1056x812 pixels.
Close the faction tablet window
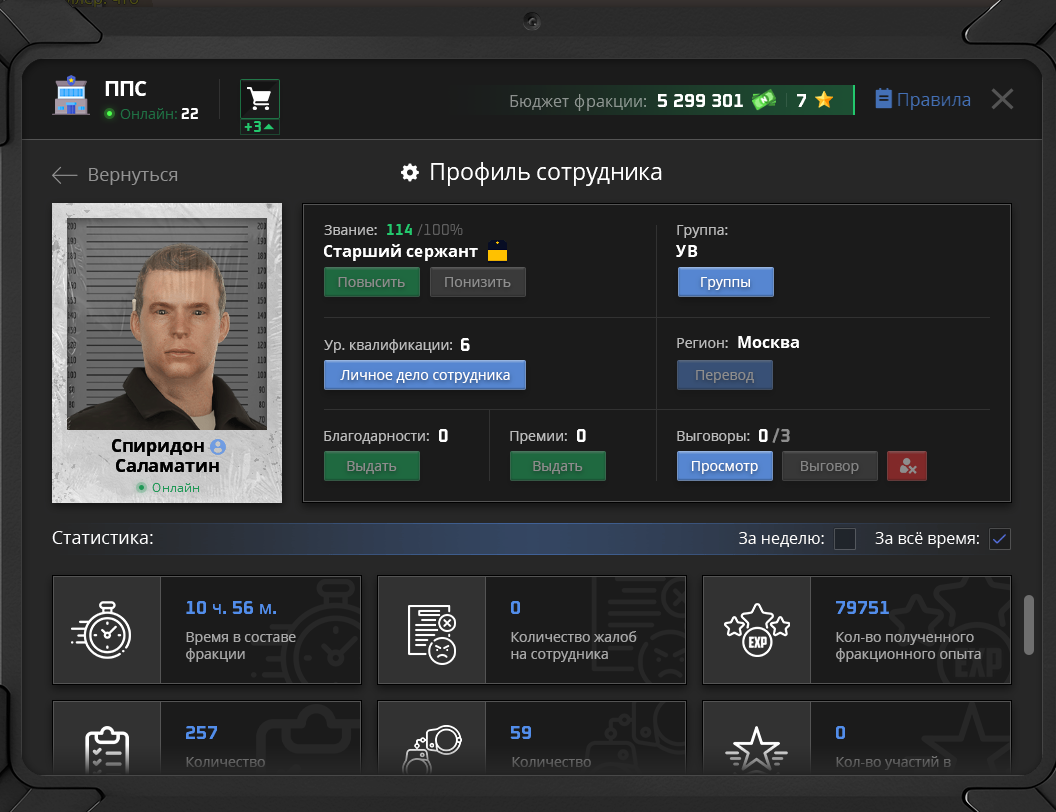coord(1002,100)
